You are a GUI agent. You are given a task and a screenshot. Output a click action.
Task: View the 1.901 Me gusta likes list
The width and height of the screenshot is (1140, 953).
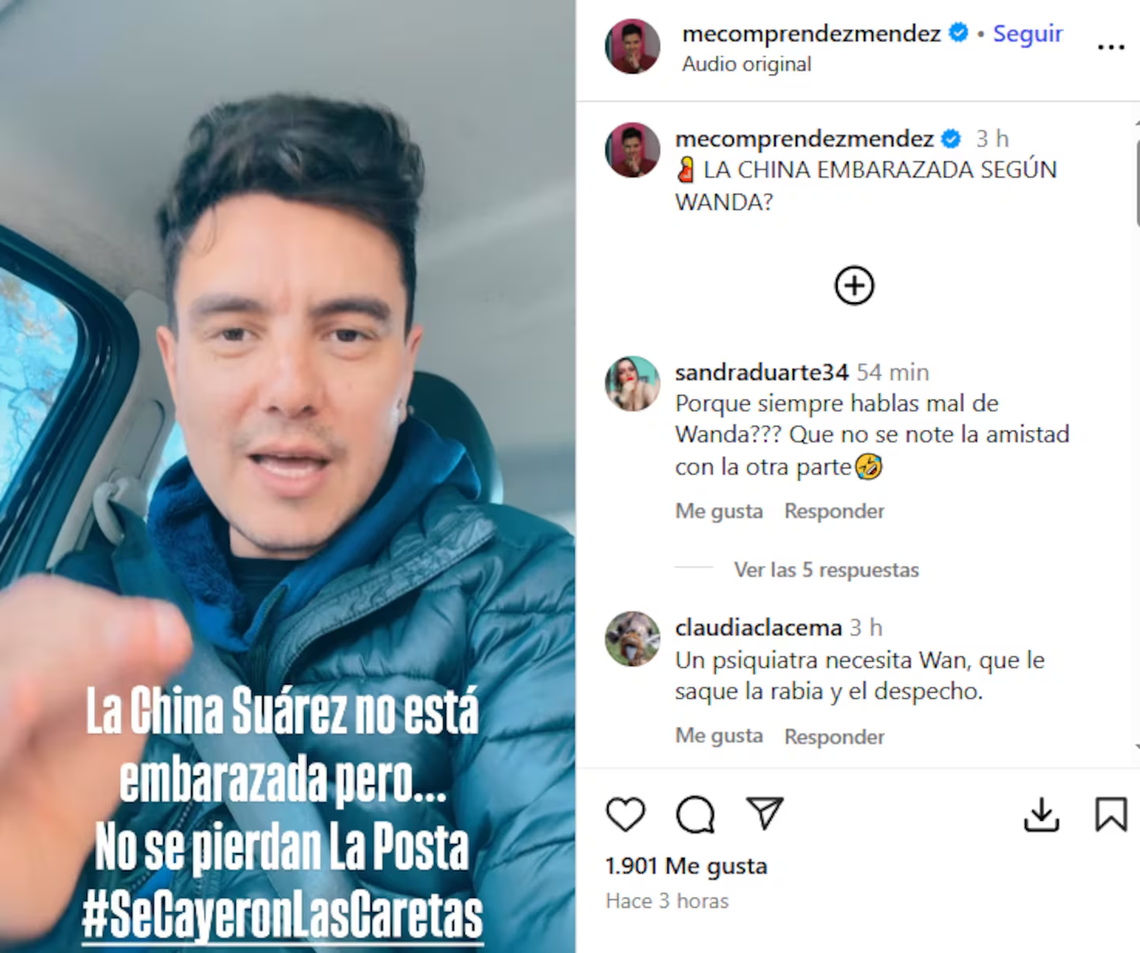[x=686, y=866]
